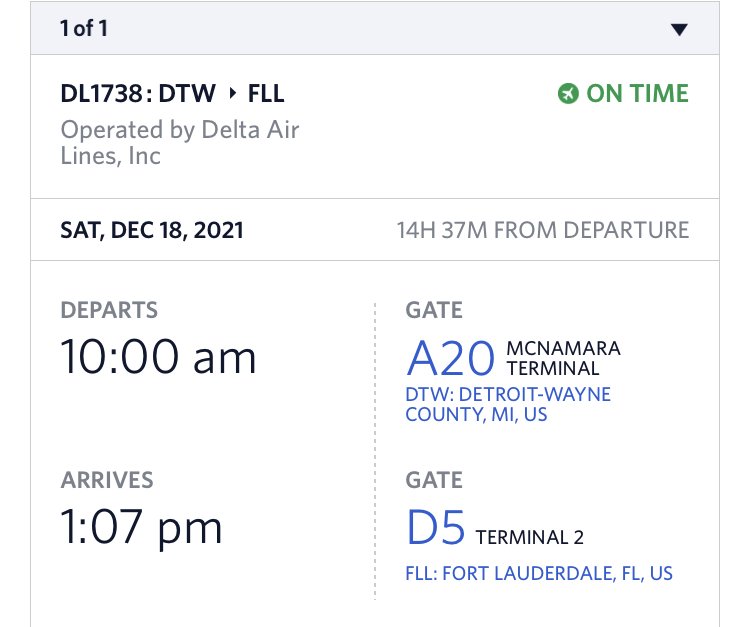Click the FLL destination code in header
Screen dimensions: 750x627
click(x=266, y=93)
